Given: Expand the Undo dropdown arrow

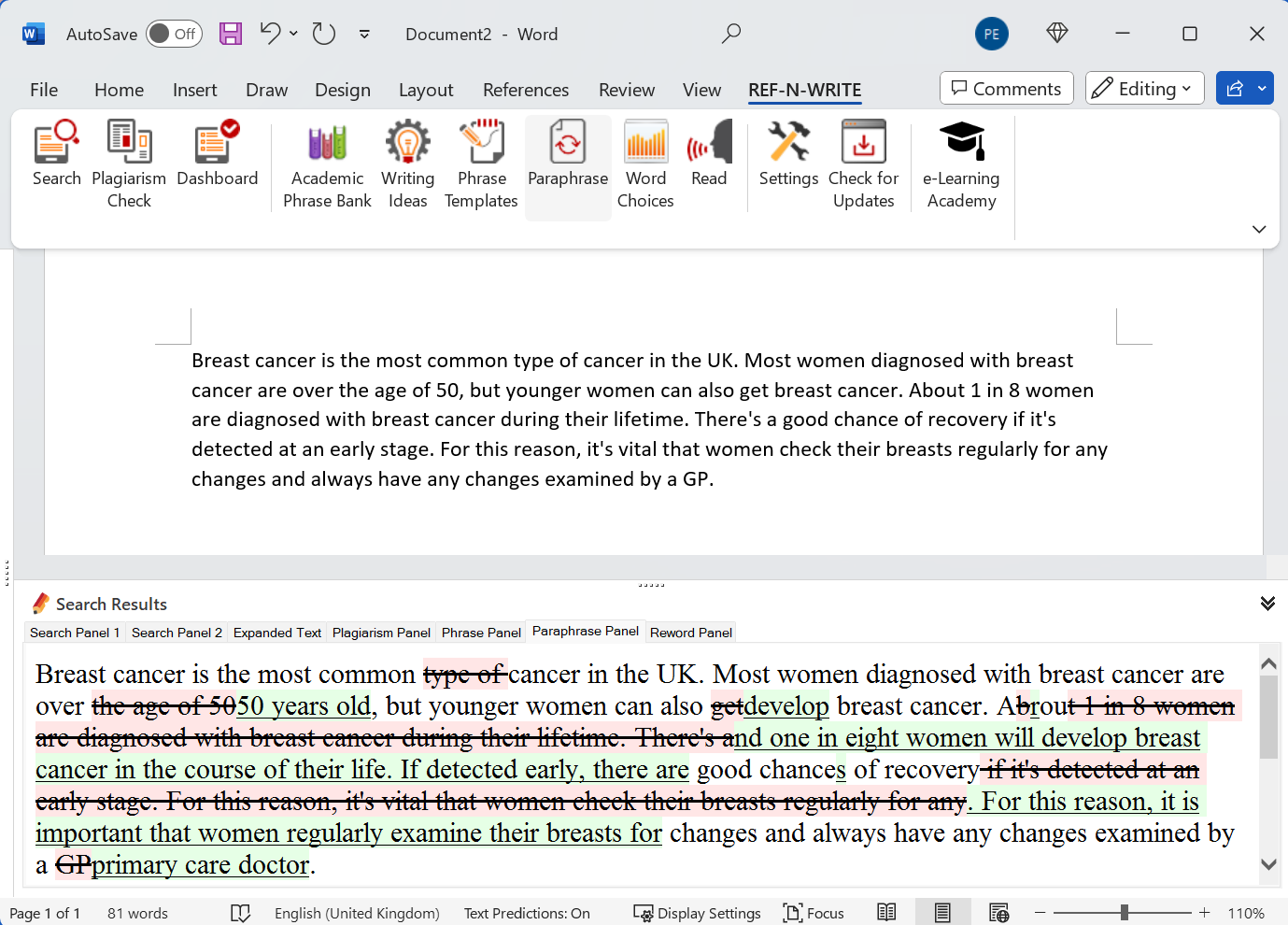Looking at the screenshot, I should pyautogui.click(x=292, y=33).
